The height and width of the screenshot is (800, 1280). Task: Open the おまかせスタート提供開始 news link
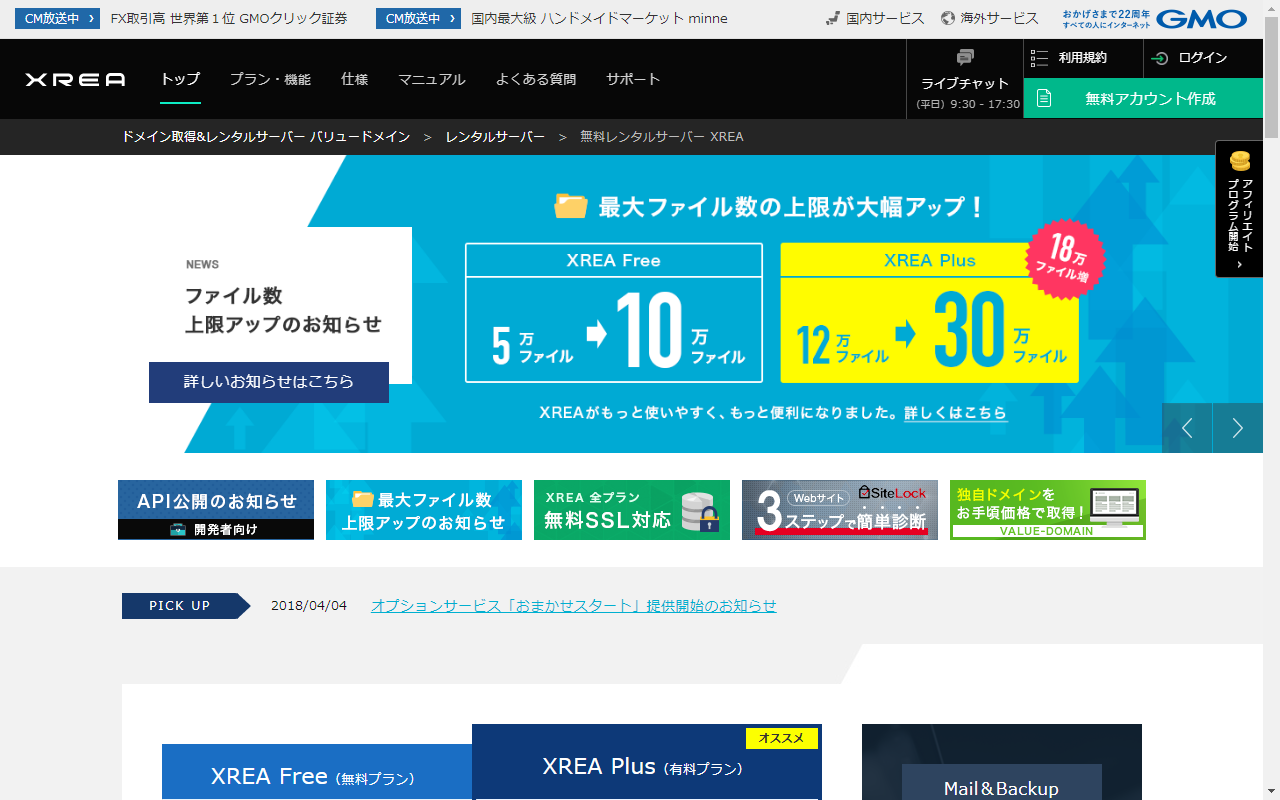click(x=574, y=606)
